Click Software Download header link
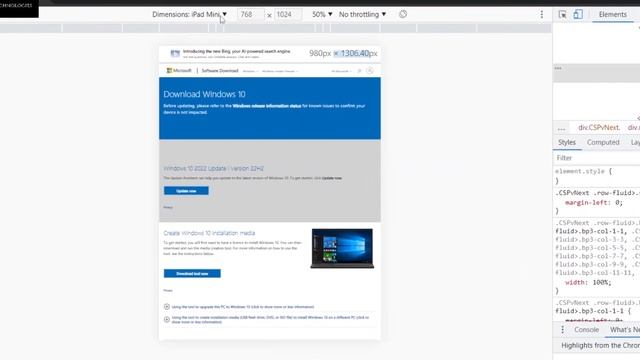The image size is (640, 360). [220, 71]
